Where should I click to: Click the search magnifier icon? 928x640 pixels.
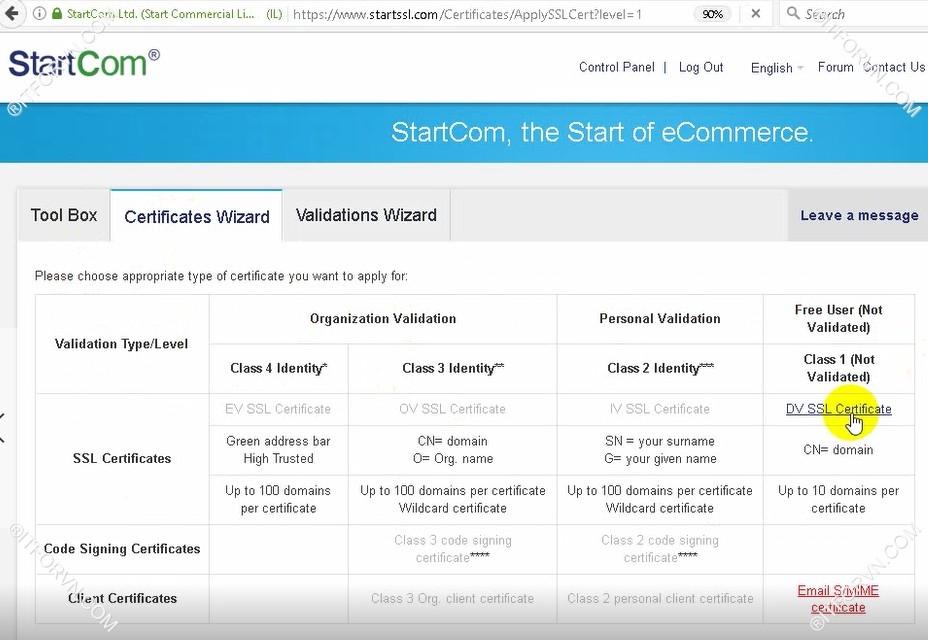pyautogui.click(x=792, y=14)
